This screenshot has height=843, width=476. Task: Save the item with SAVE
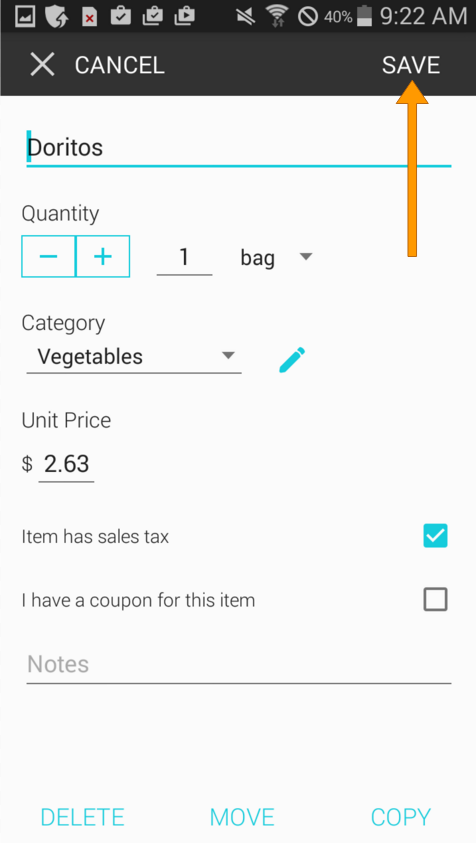[411, 65]
